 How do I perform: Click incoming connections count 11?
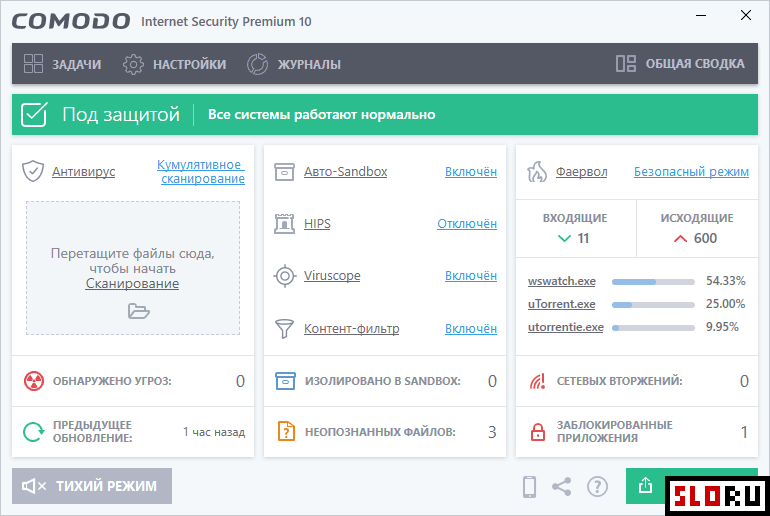(x=583, y=238)
